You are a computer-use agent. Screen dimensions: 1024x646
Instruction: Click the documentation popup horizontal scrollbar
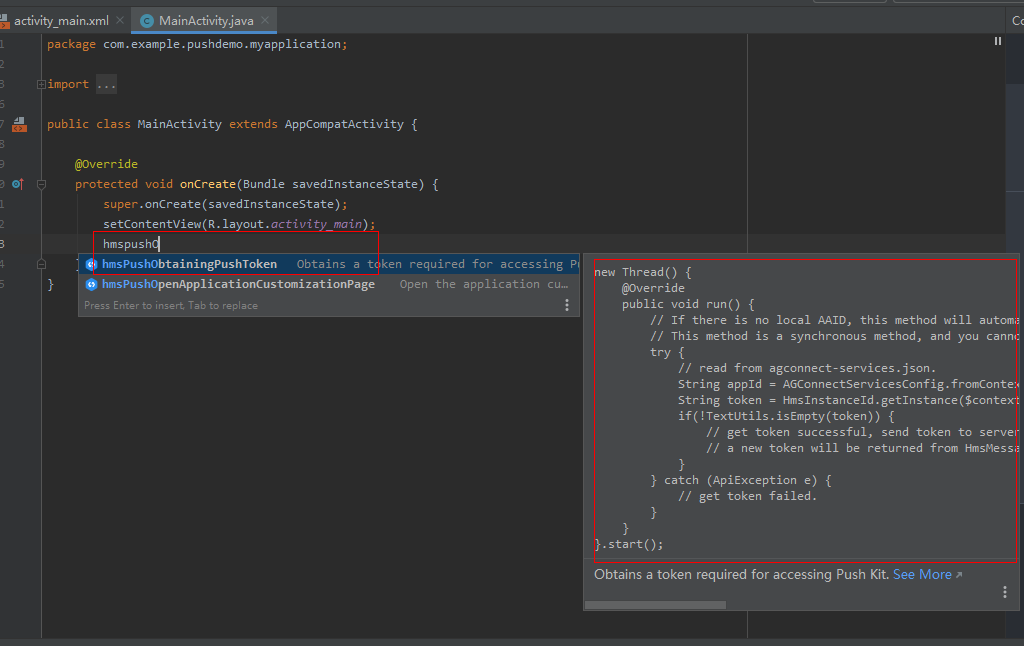pyautogui.click(x=655, y=604)
